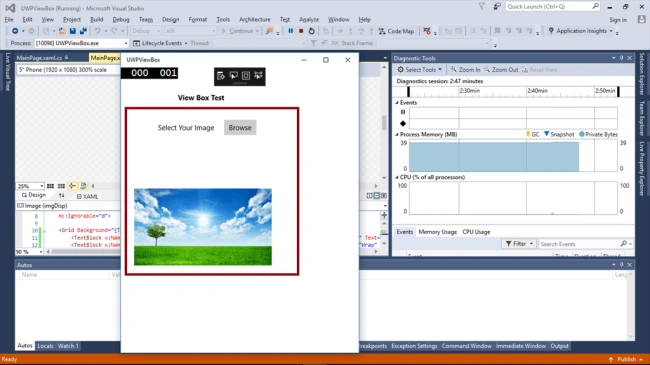Open the Output window tab
Image resolution: width=650 pixels, height=365 pixels.
[559, 346]
